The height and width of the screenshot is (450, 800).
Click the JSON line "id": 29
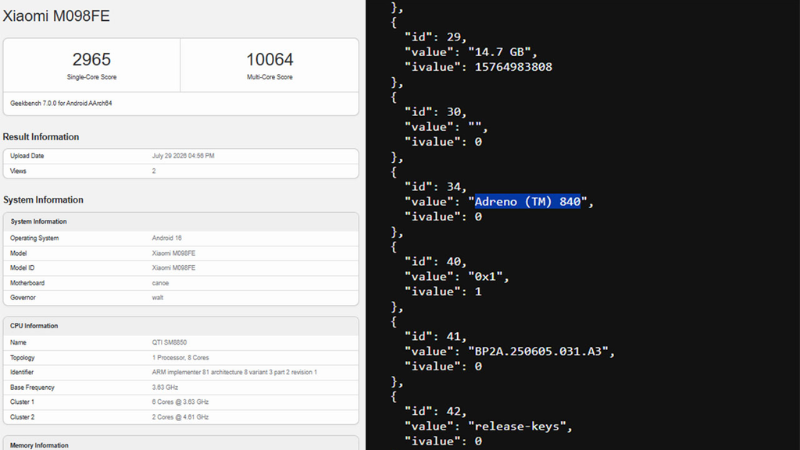pyautogui.click(x=436, y=37)
